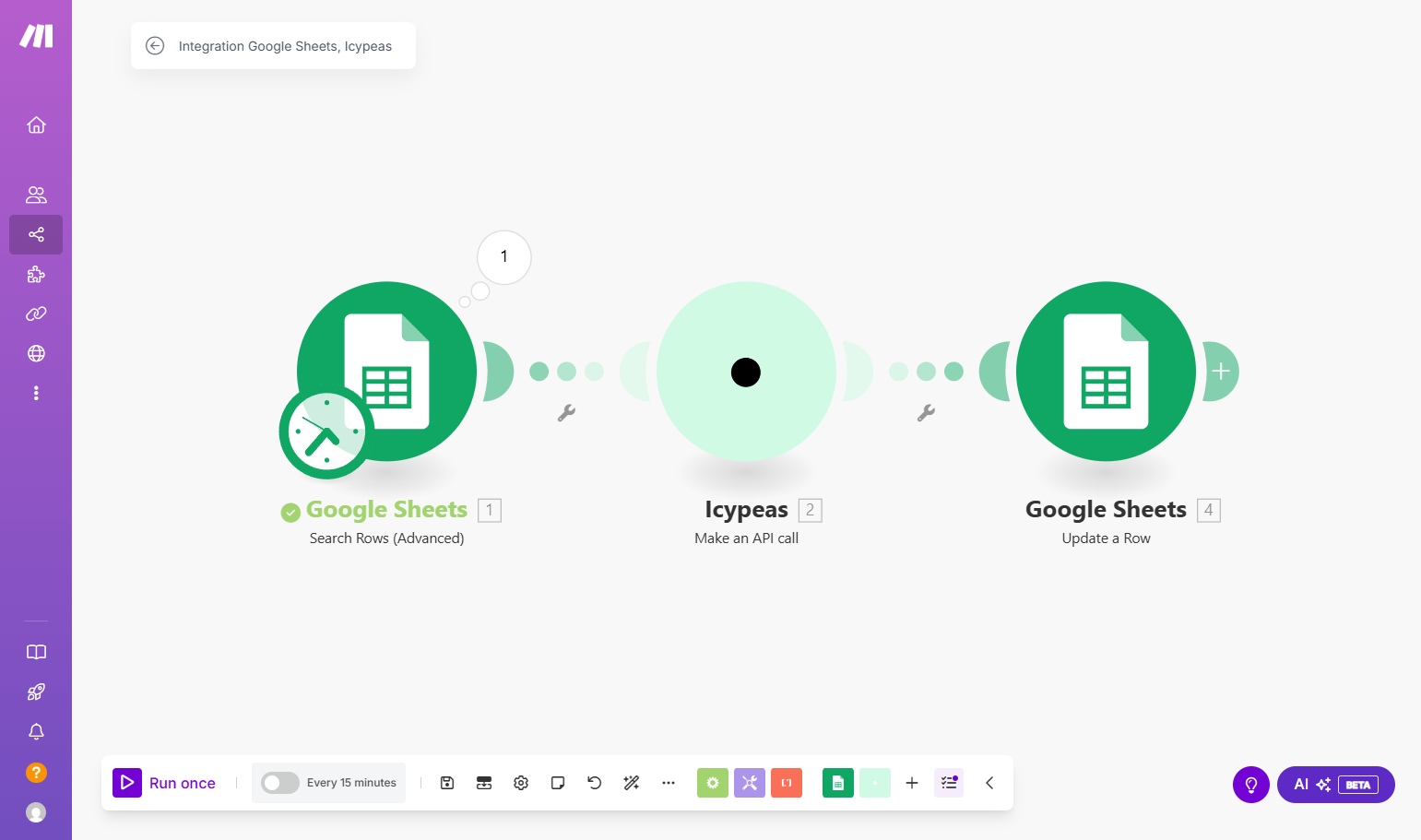Add a favorite with the toolbar plus
Viewport: 1421px width, 840px height.
pos(912,783)
